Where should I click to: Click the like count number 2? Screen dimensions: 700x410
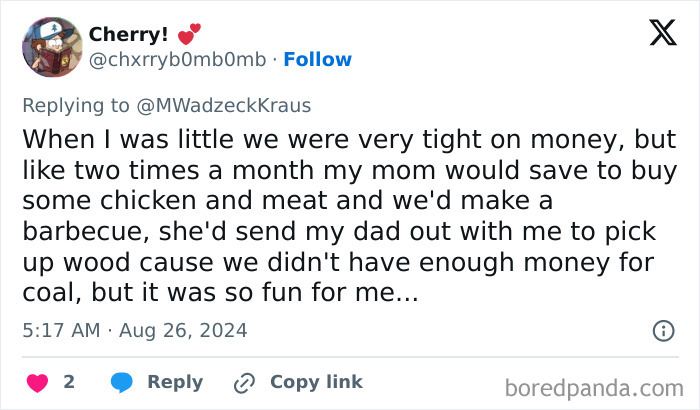69,382
